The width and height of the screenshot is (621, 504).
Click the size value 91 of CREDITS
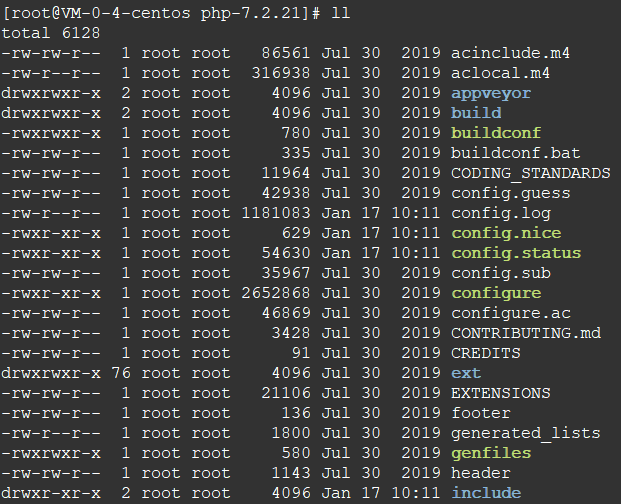coord(301,353)
